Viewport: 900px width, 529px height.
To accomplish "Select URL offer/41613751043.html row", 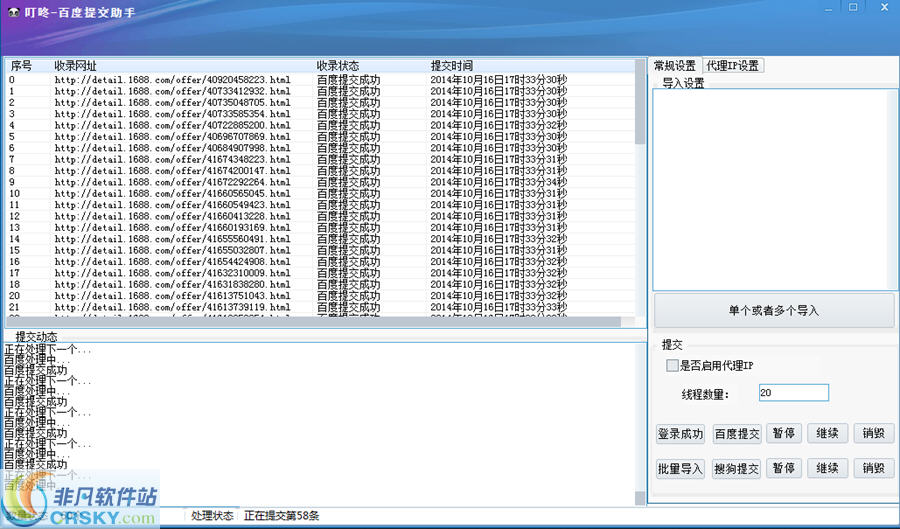I will pyautogui.click(x=320, y=295).
